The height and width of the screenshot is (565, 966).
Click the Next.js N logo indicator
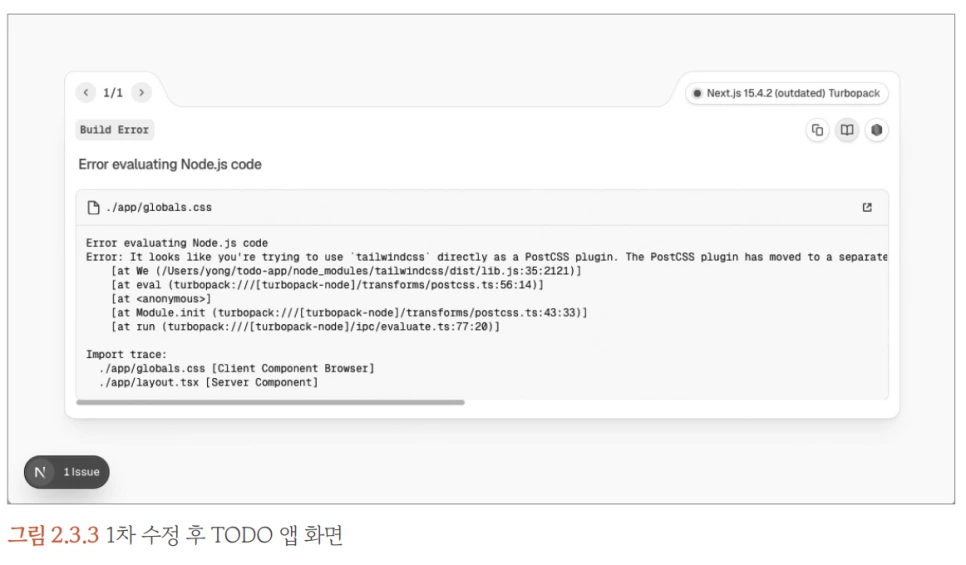[x=41, y=472]
